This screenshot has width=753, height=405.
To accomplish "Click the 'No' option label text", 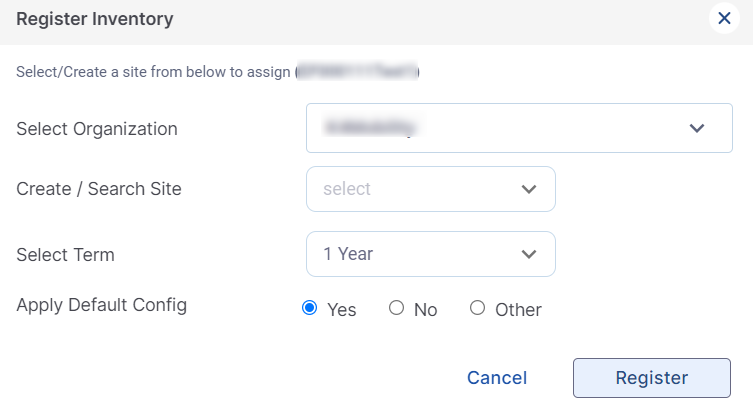I will click(425, 310).
